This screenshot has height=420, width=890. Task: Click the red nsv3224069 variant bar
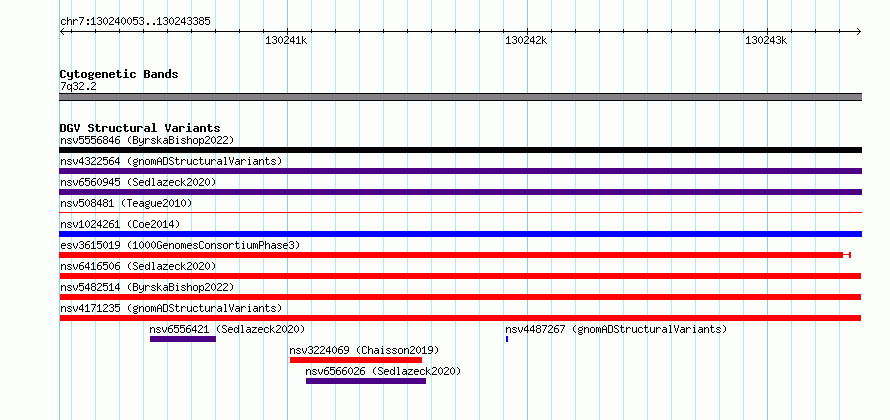356,360
